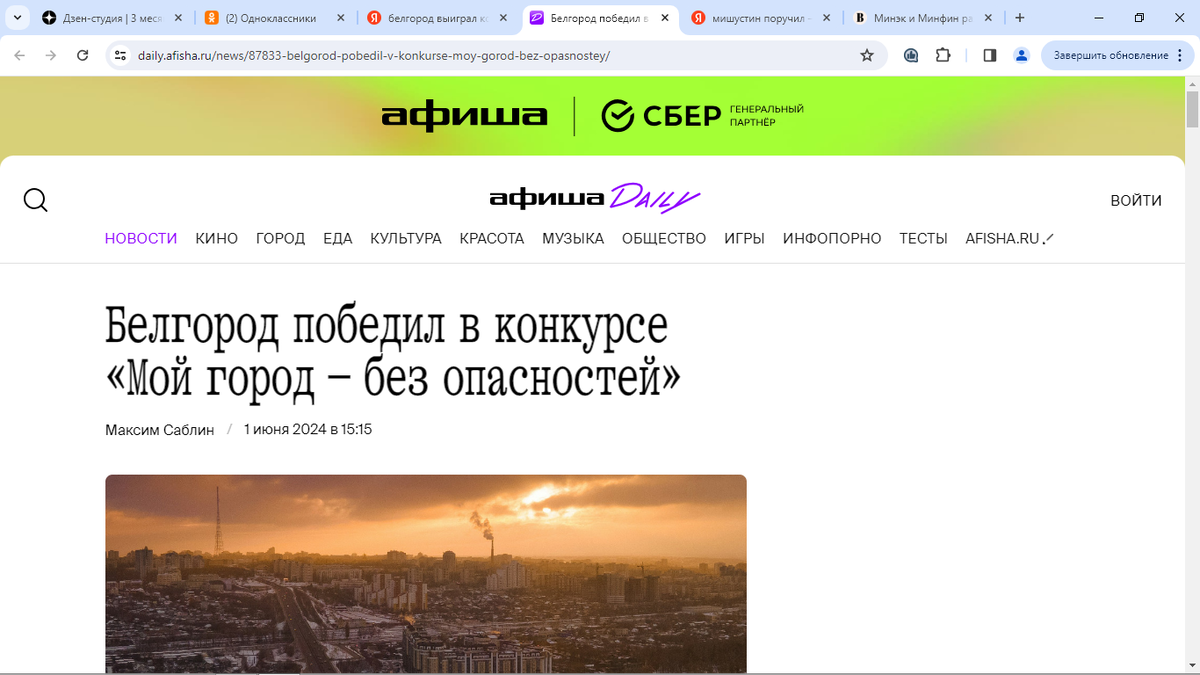
Task: Open the КУЛЬТУРА section
Action: [406, 239]
